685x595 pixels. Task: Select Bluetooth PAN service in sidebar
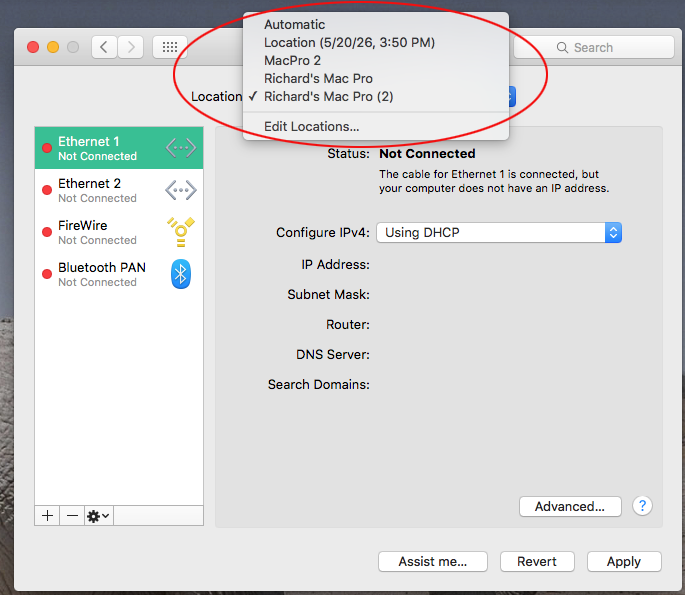(x=119, y=274)
